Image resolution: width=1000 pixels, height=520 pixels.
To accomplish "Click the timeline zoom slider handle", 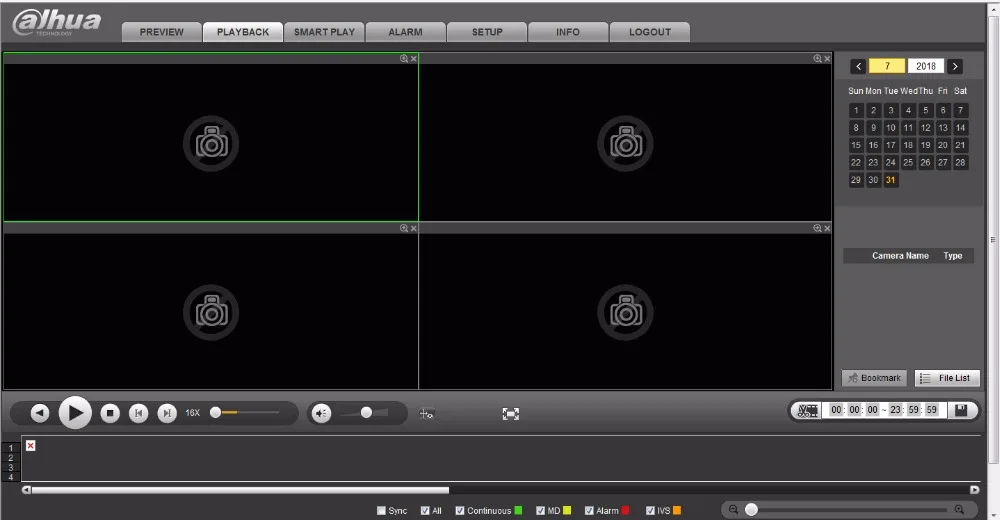I will pos(751,509).
